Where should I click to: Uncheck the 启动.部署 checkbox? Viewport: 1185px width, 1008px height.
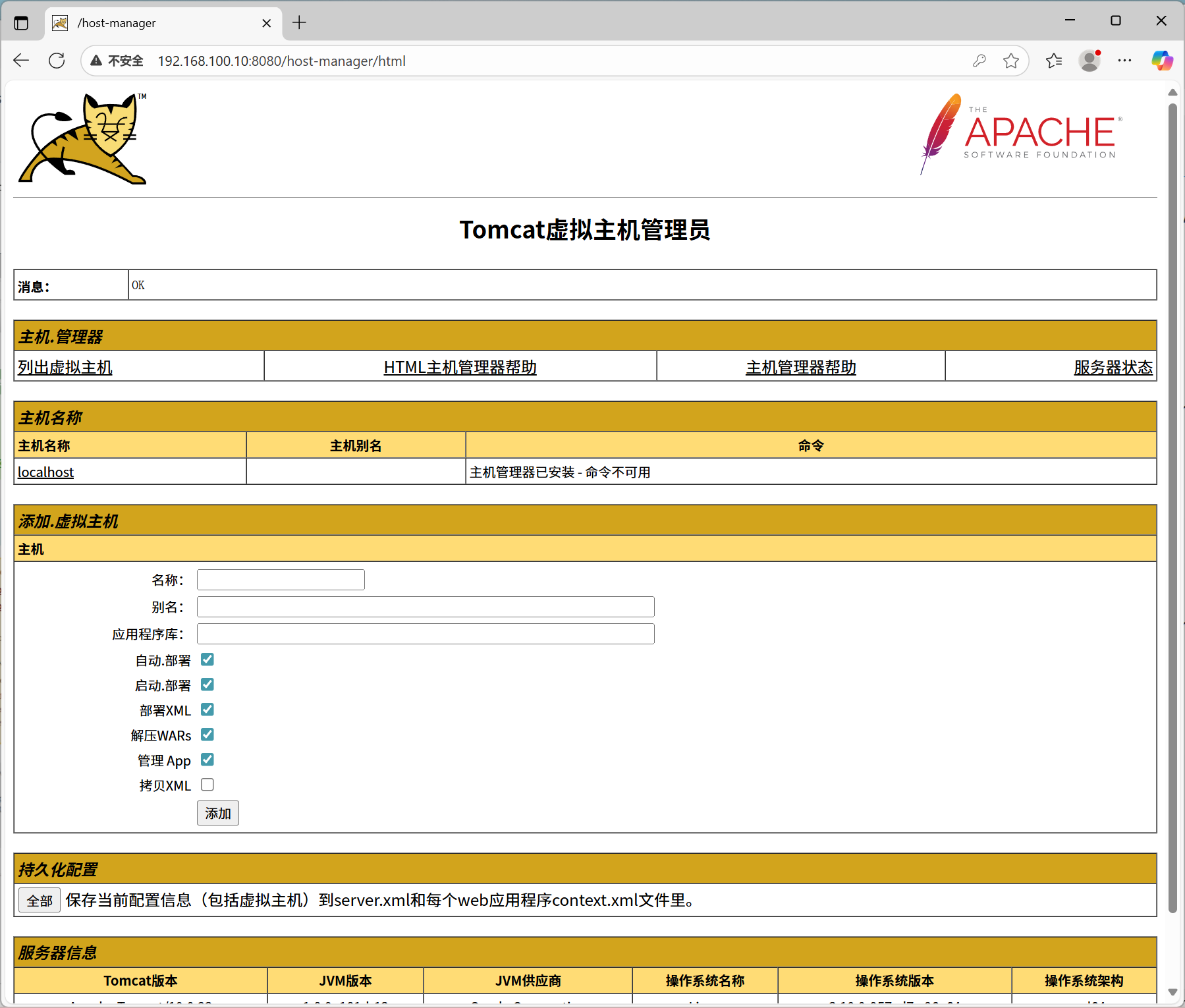[x=207, y=685]
